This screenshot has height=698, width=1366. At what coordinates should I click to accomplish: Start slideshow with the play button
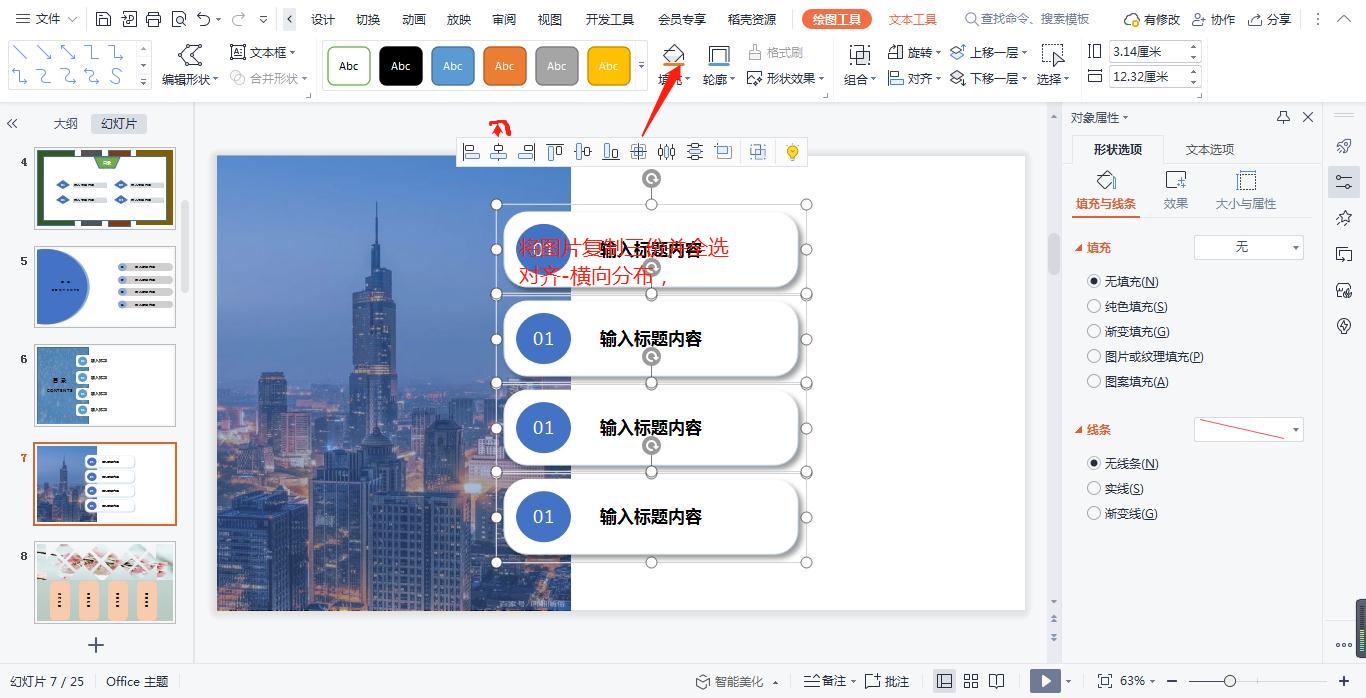tap(1044, 681)
